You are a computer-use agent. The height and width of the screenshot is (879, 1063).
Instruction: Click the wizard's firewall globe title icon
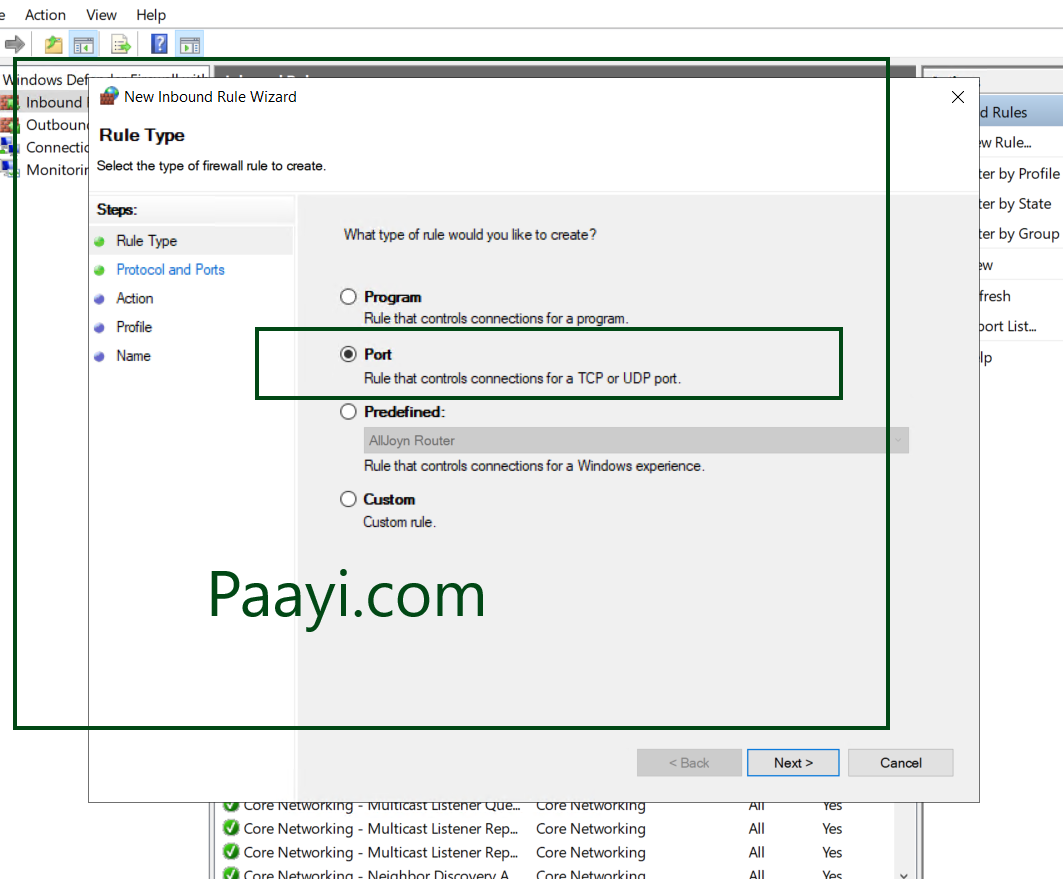[109, 96]
